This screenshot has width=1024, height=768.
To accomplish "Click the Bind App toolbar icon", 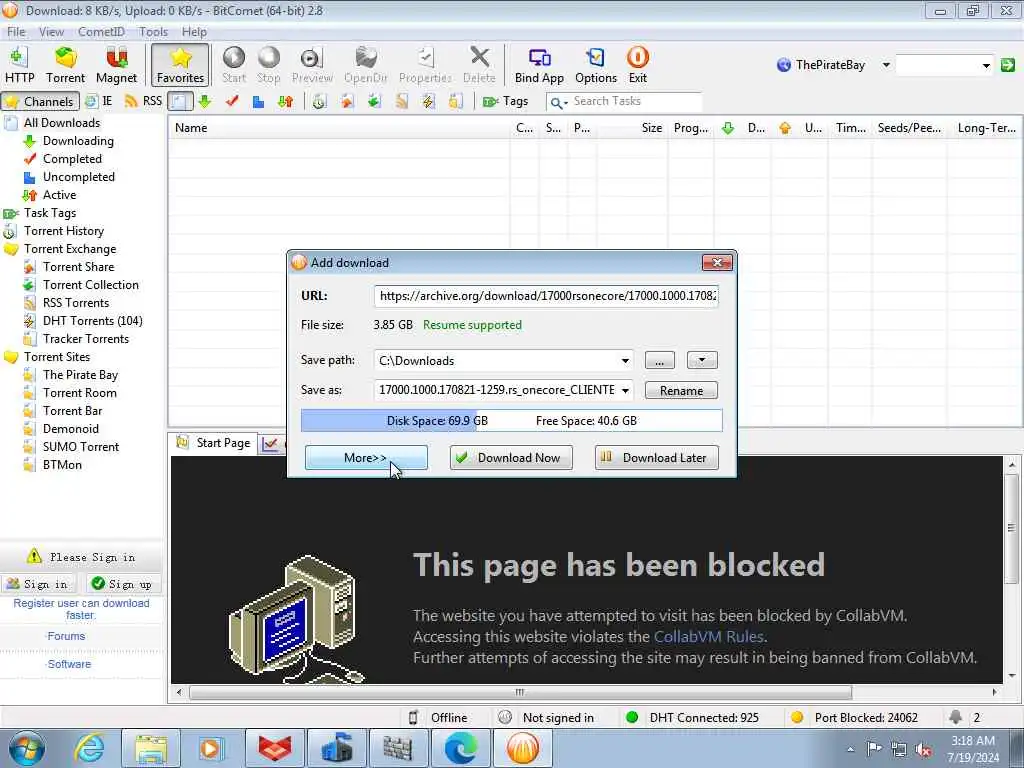I will pos(539,65).
